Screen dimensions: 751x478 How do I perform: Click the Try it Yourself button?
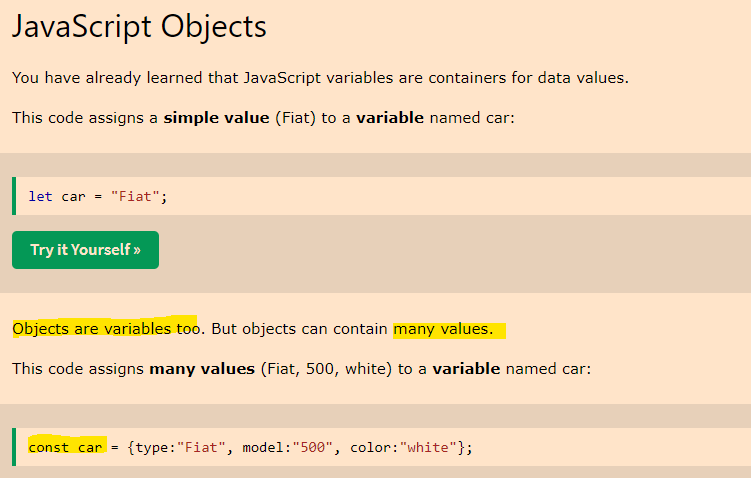point(85,249)
